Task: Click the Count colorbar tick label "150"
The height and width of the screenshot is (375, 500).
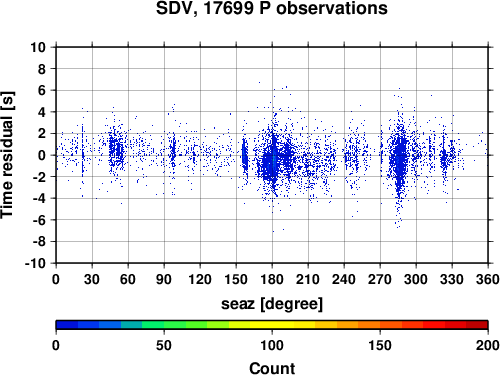Action: [380, 345]
